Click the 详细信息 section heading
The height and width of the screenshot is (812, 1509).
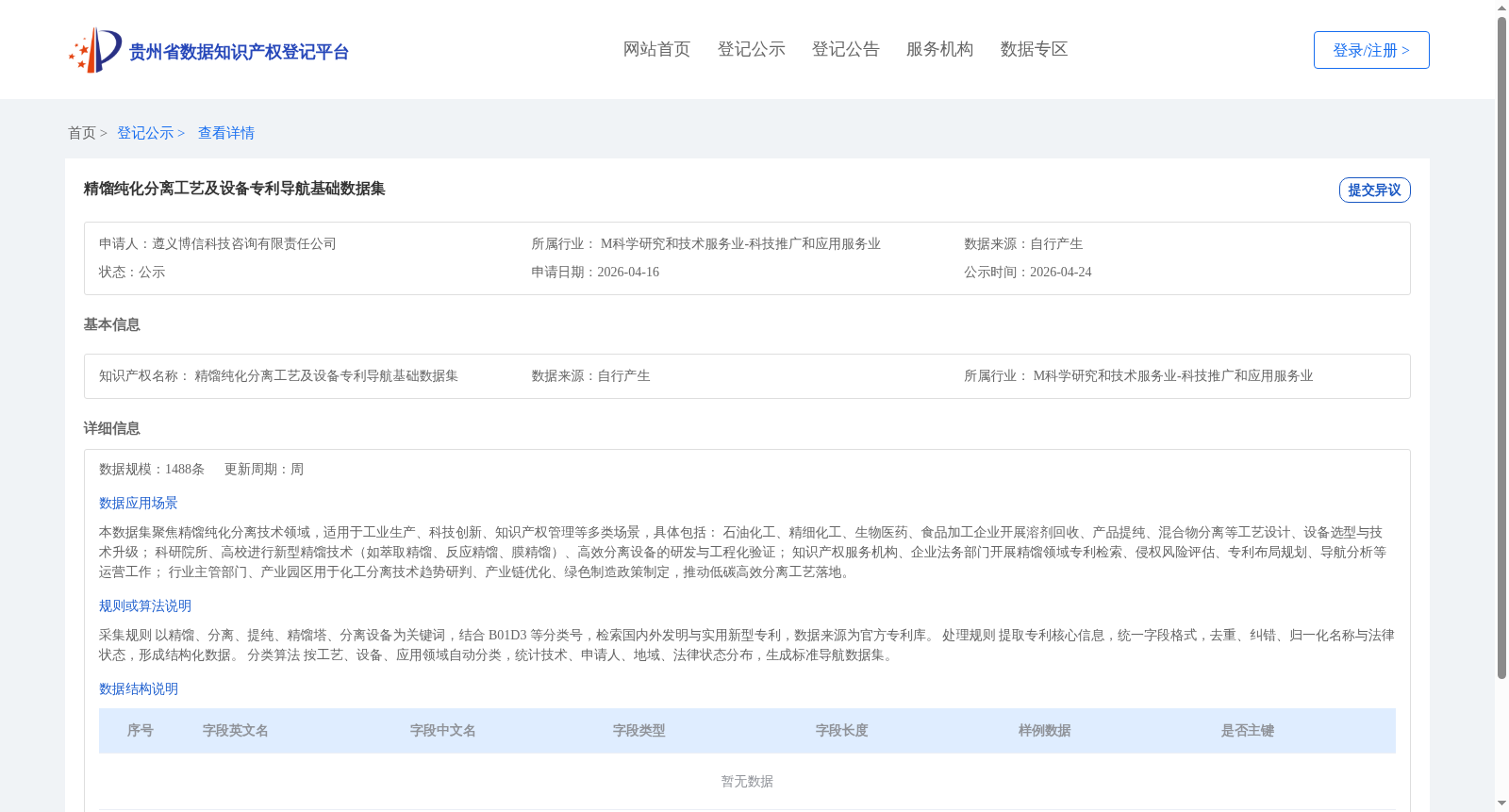pos(112,428)
